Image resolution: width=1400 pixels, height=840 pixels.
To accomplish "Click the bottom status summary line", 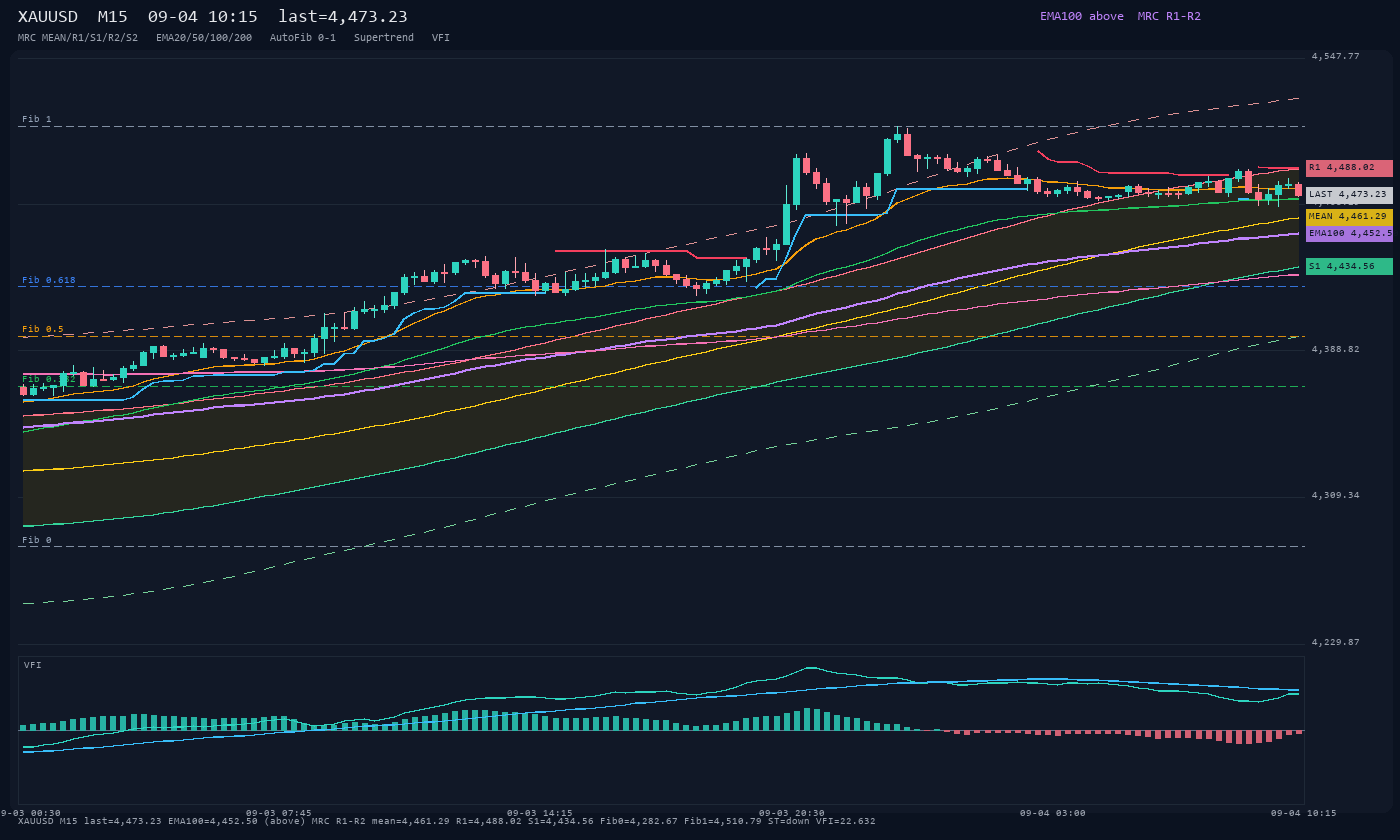I will (x=447, y=822).
